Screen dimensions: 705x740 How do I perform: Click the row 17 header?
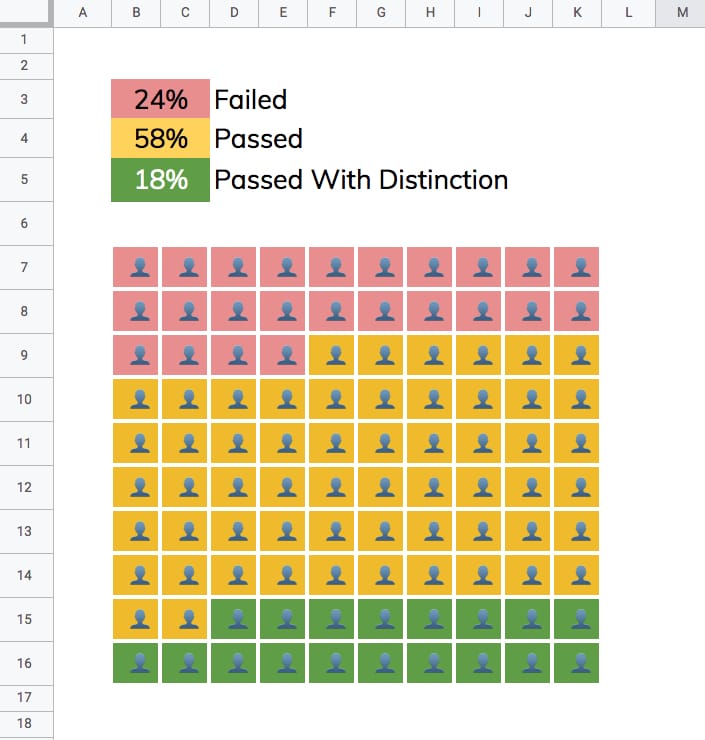25,697
